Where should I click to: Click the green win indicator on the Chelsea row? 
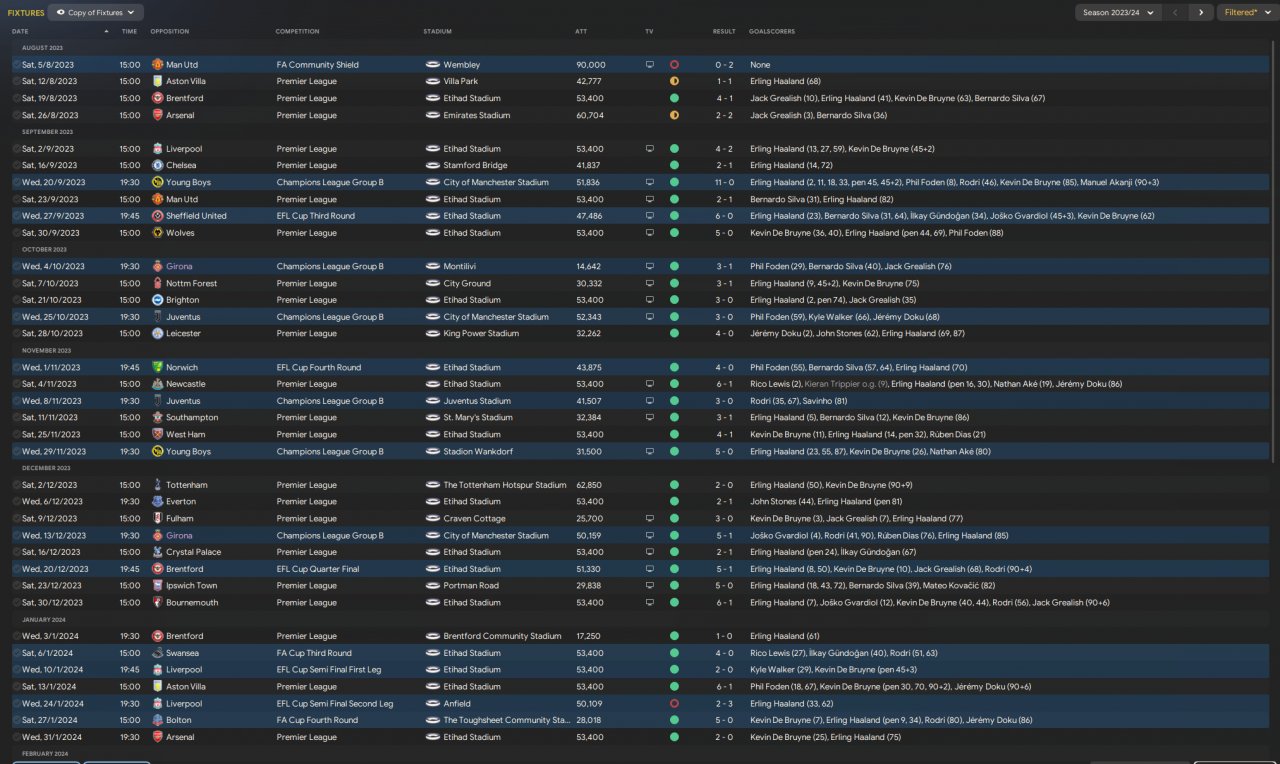pos(674,165)
